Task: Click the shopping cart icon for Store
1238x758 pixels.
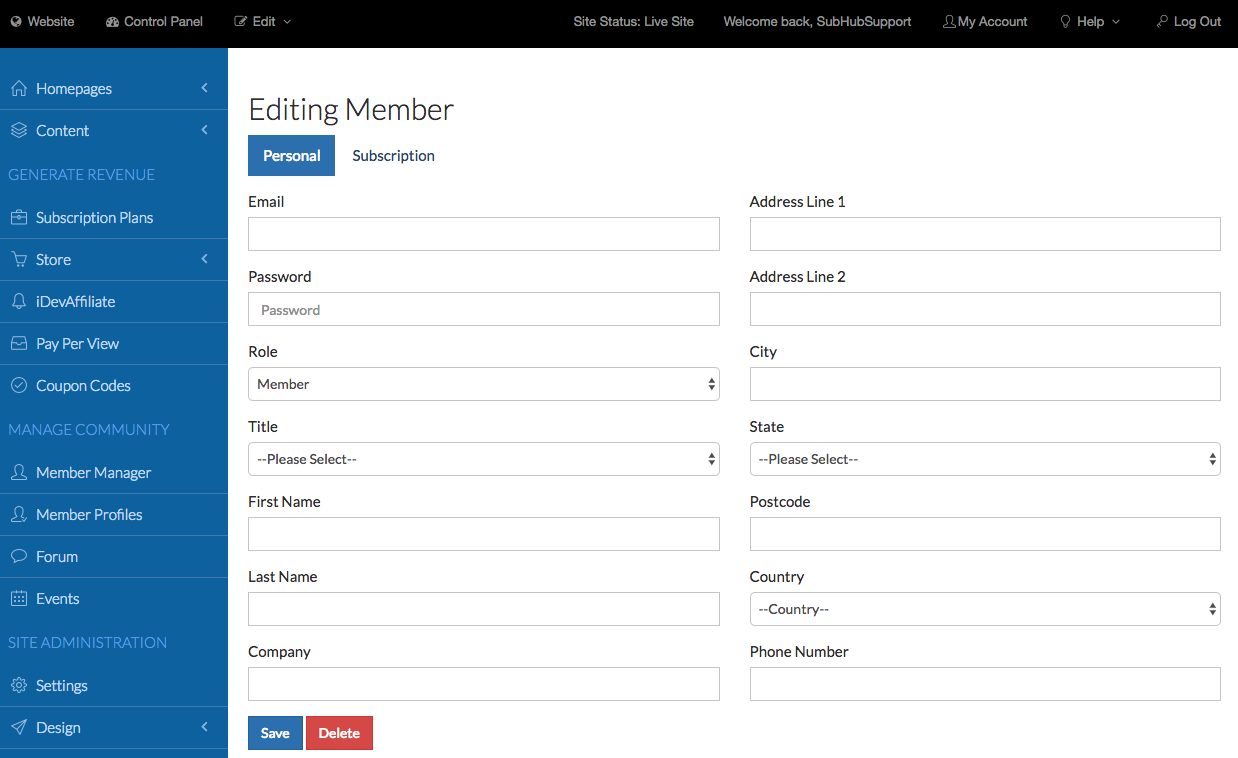Action: point(18,260)
